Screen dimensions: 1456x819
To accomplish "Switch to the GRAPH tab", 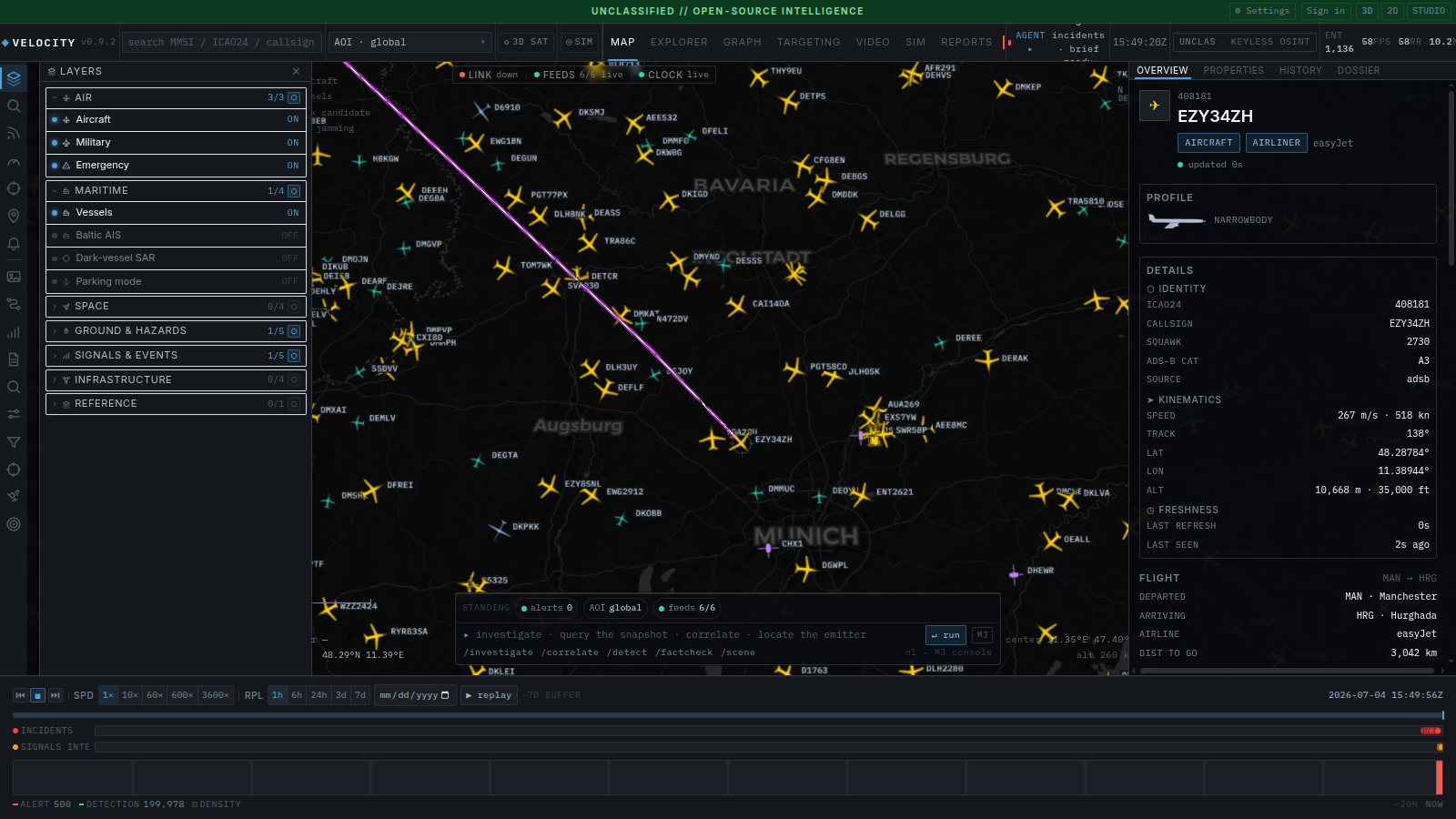I will (743, 42).
